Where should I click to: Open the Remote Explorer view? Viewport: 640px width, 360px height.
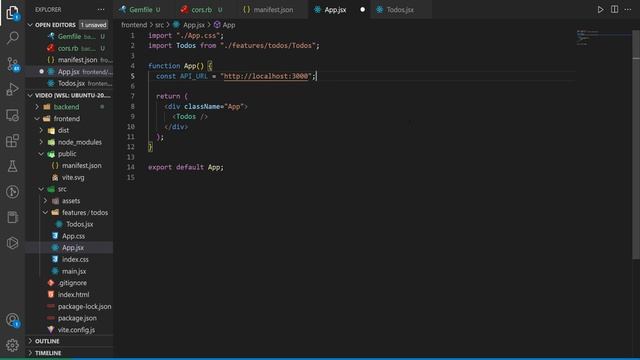[x=12, y=115]
